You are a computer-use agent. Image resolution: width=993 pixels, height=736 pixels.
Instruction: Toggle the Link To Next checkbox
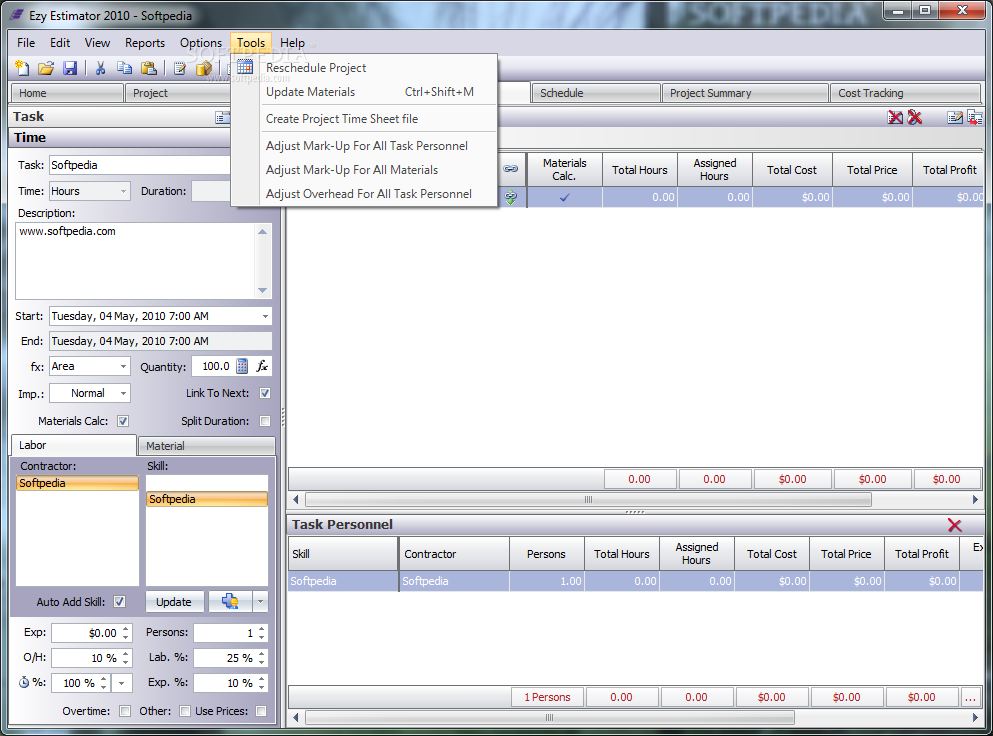[x=265, y=393]
